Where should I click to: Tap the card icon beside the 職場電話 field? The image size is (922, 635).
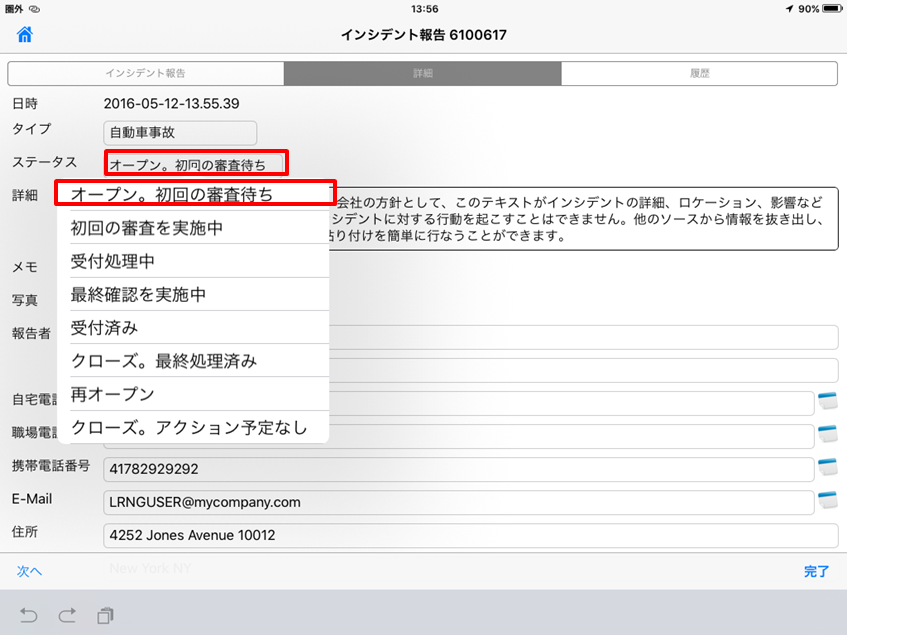[x=826, y=435]
